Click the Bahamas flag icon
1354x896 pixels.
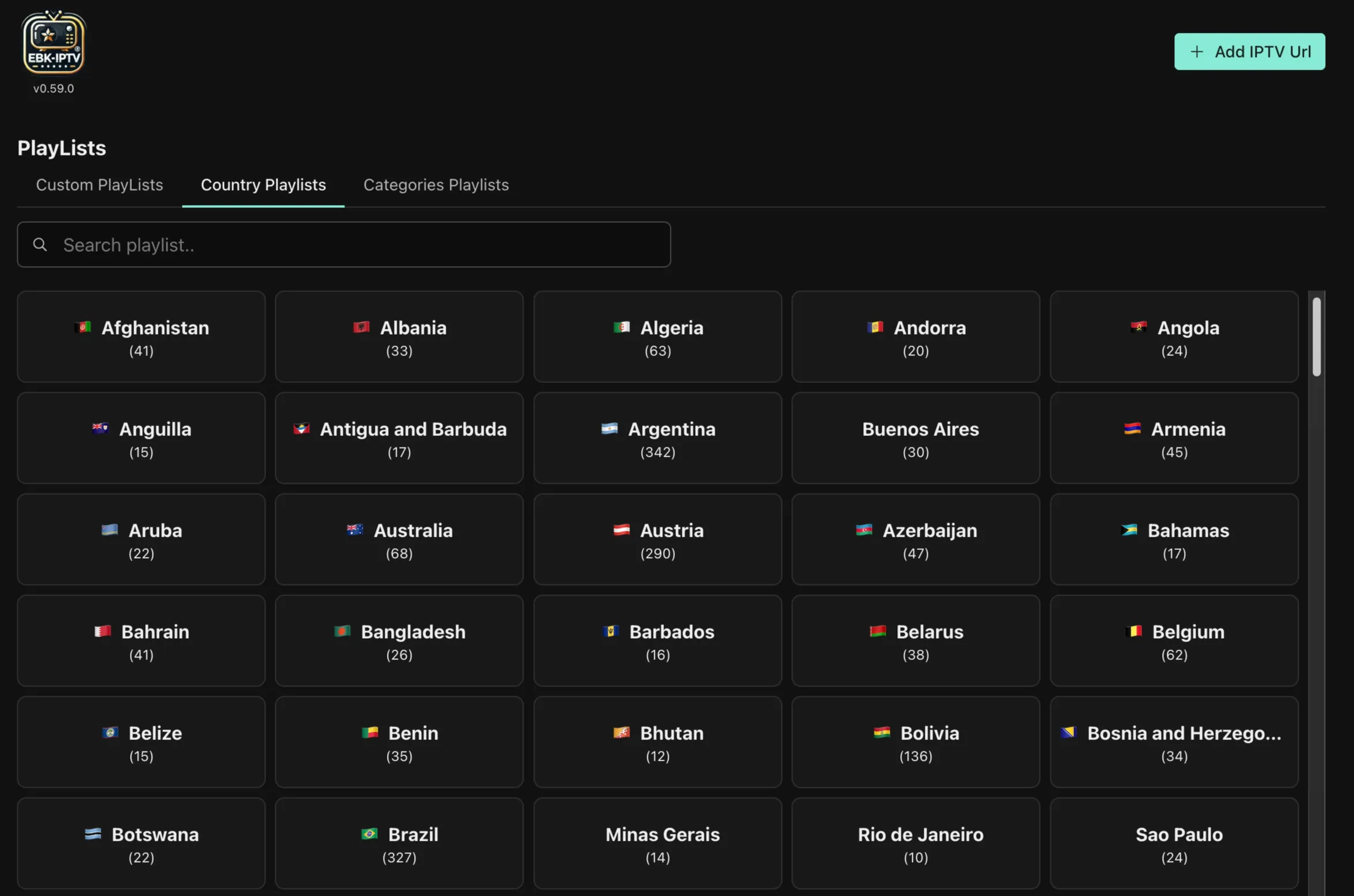1130,530
